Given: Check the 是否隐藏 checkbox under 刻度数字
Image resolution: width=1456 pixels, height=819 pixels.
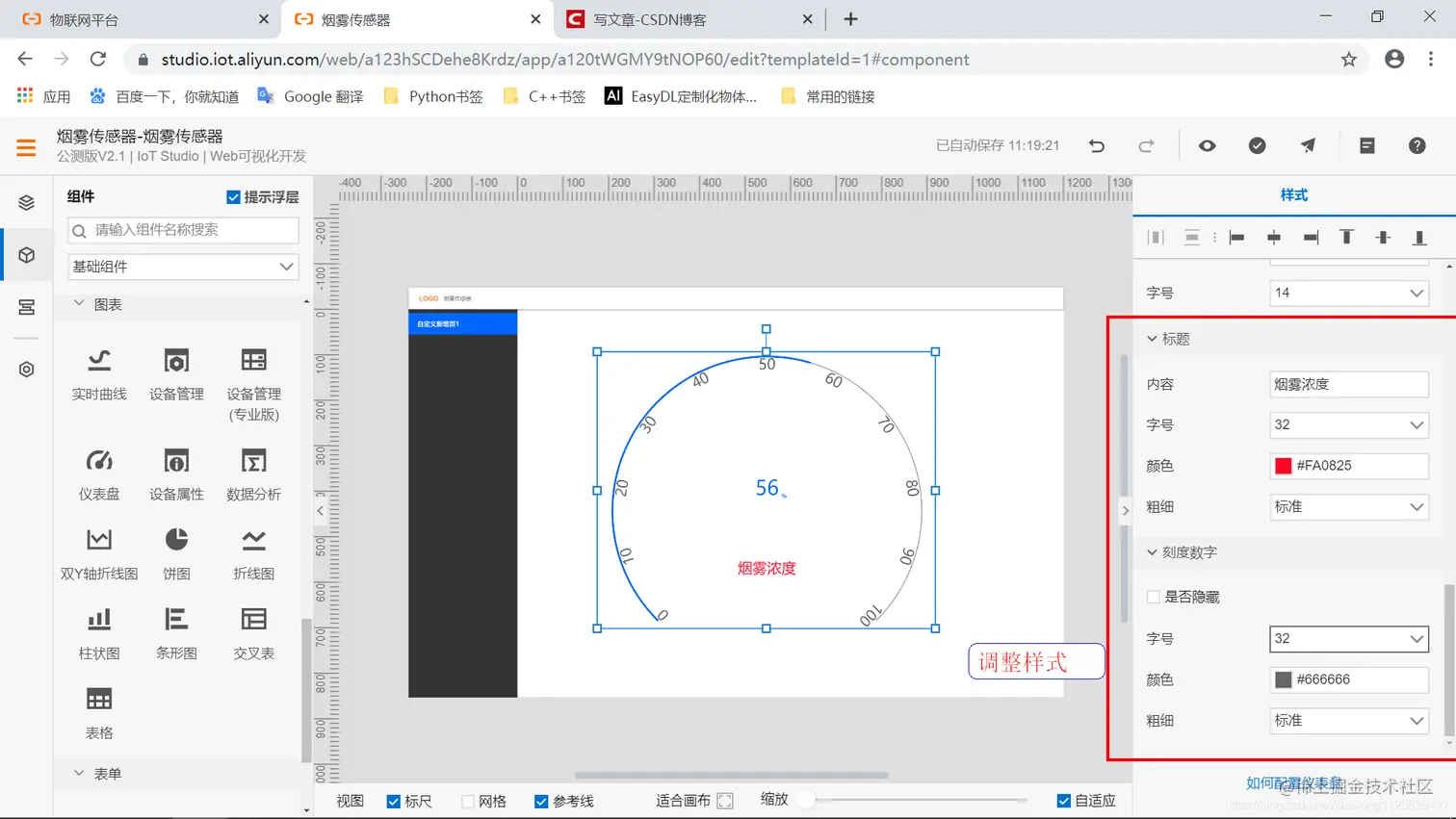Looking at the screenshot, I should point(1153,597).
